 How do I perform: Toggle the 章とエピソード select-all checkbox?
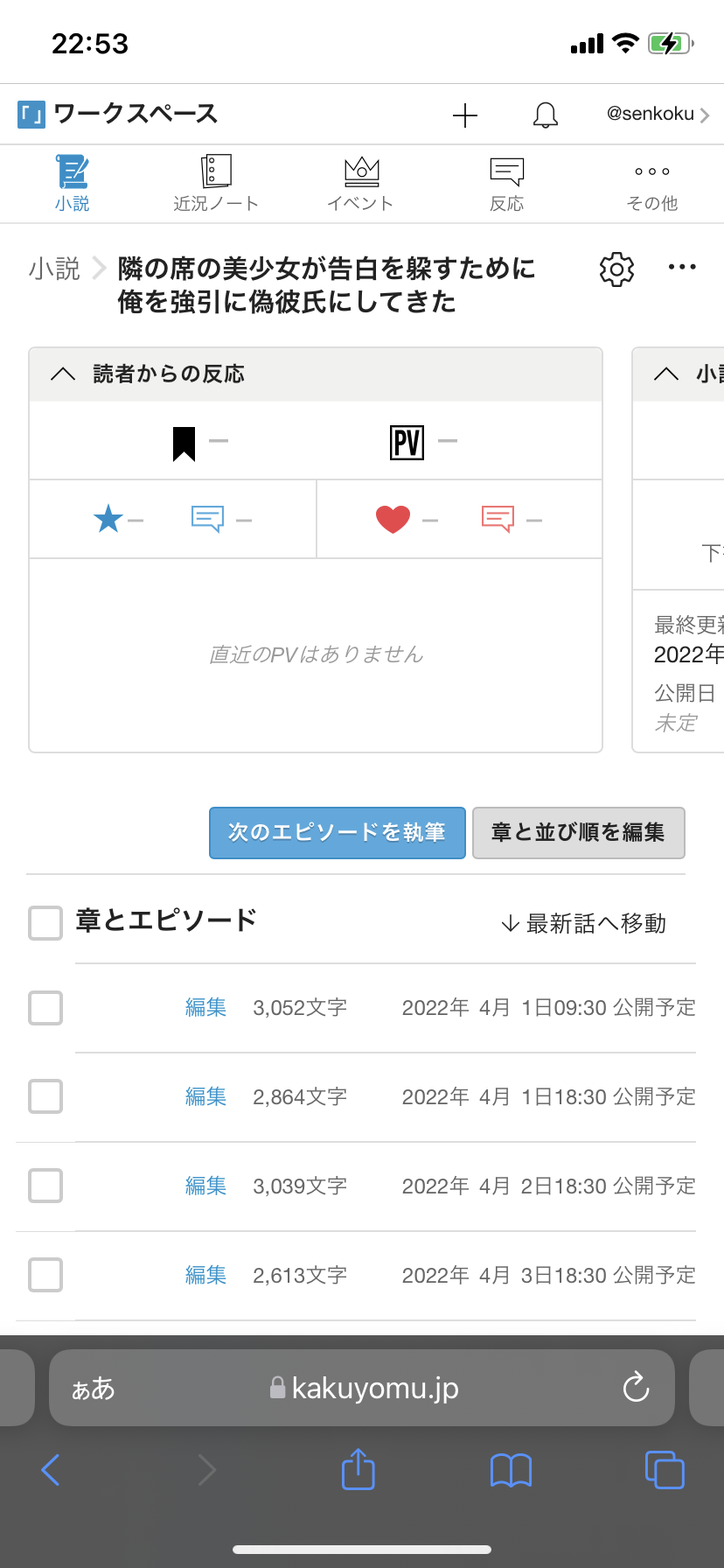45,923
